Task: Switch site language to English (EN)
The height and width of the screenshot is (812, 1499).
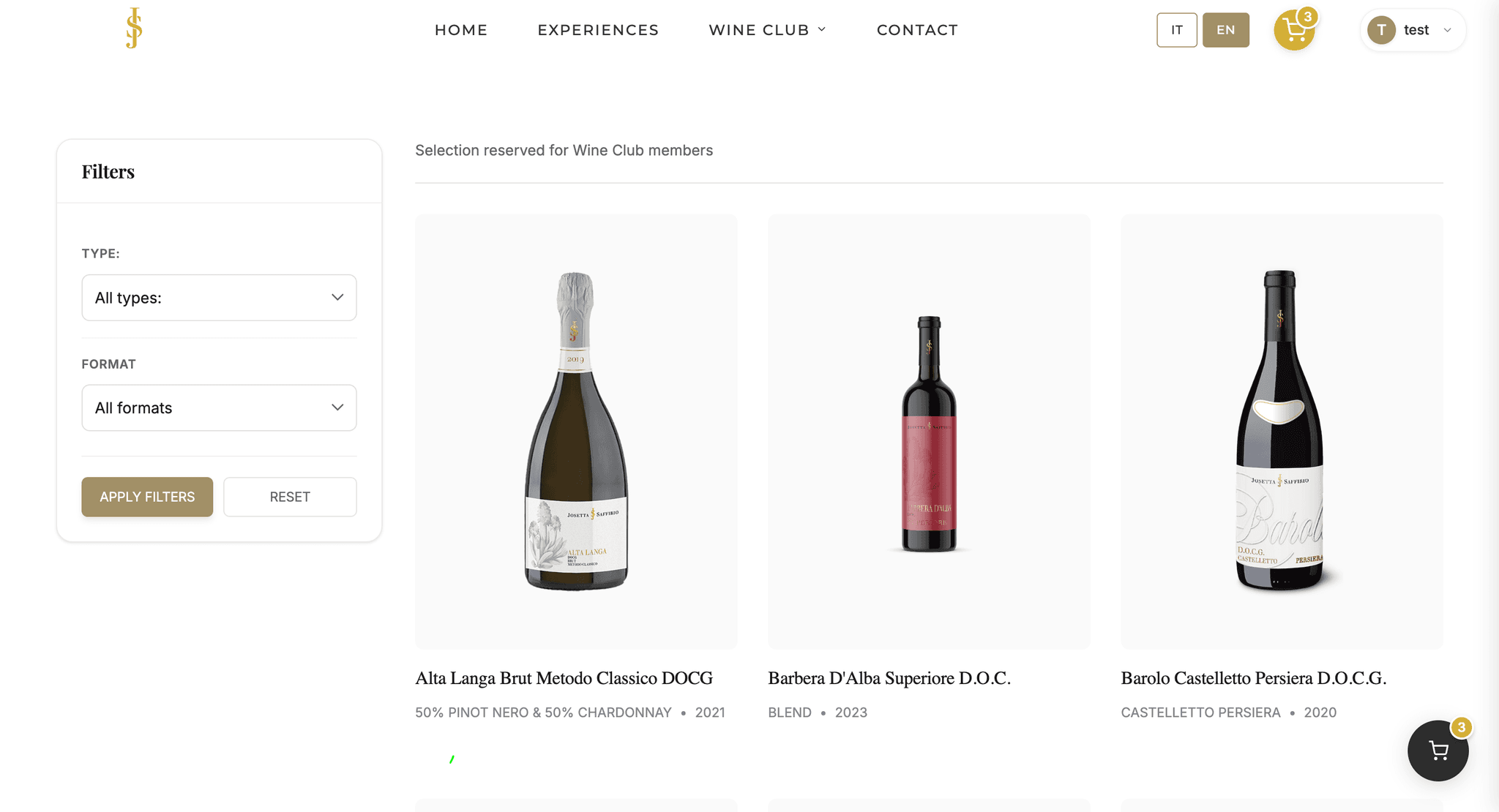Action: point(1225,30)
